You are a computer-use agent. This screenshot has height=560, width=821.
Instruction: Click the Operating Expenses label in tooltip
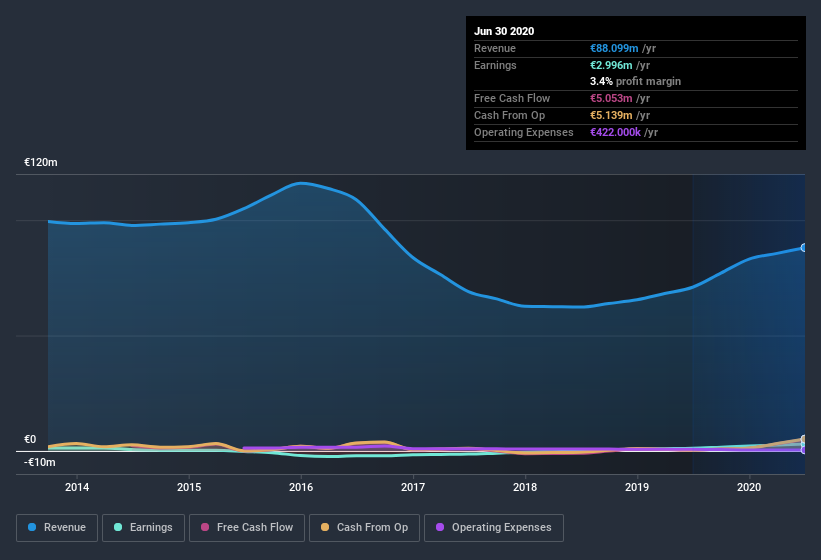coord(524,132)
